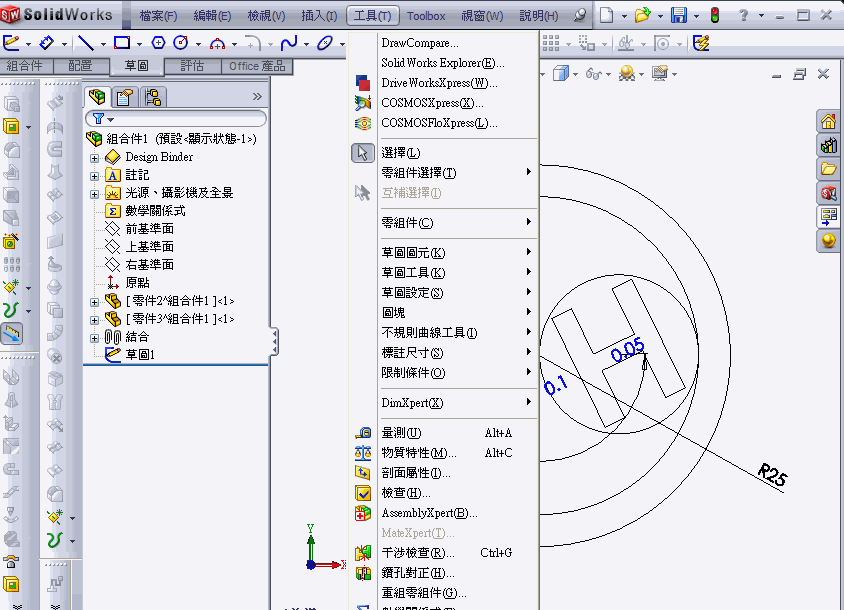Click the Open folder icon
The image size is (844, 610).
click(x=642, y=15)
